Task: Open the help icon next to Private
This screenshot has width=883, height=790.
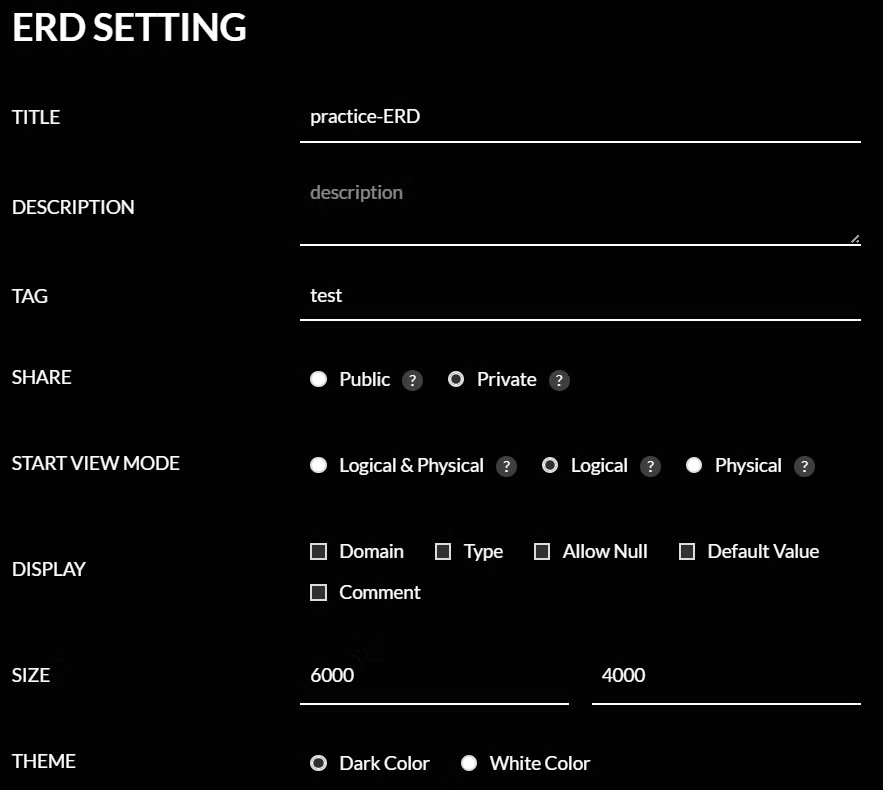Action: tap(559, 380)
